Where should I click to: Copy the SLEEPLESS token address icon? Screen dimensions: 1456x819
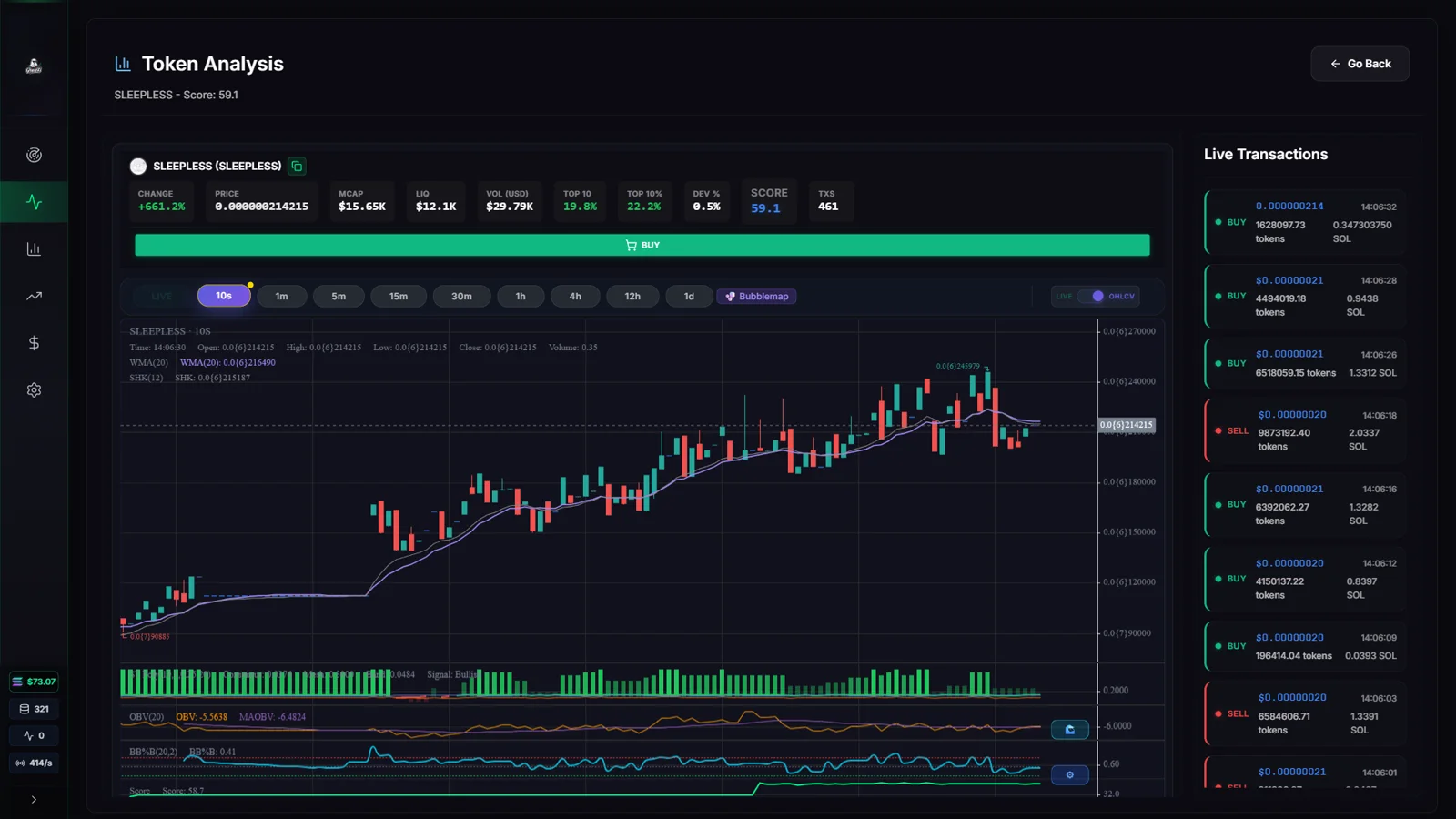297,167
